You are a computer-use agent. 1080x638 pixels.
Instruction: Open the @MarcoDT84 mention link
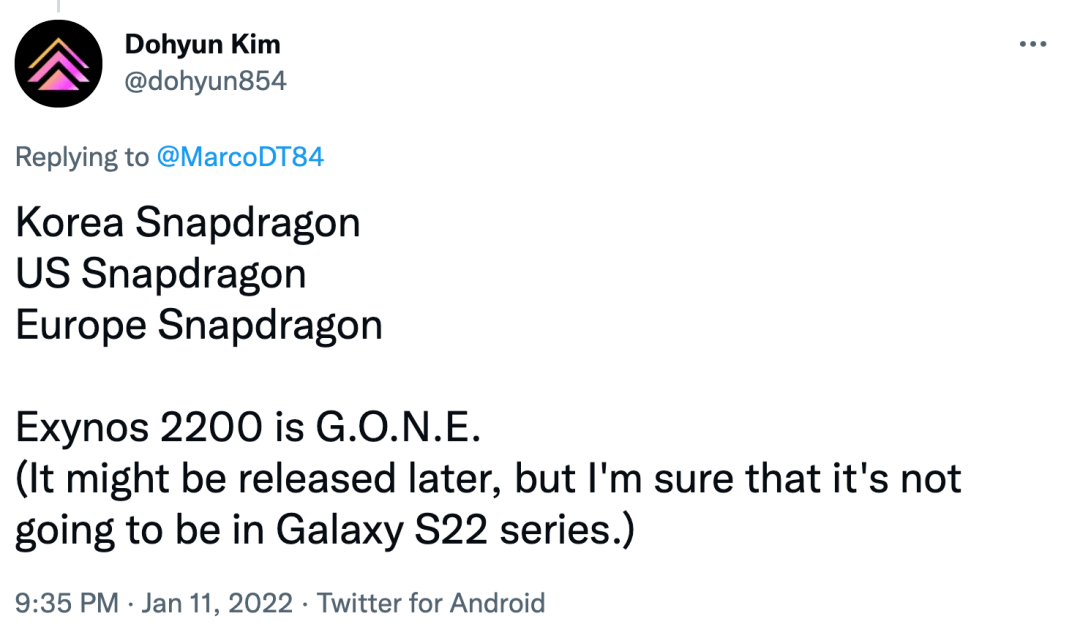pos(240,157)
